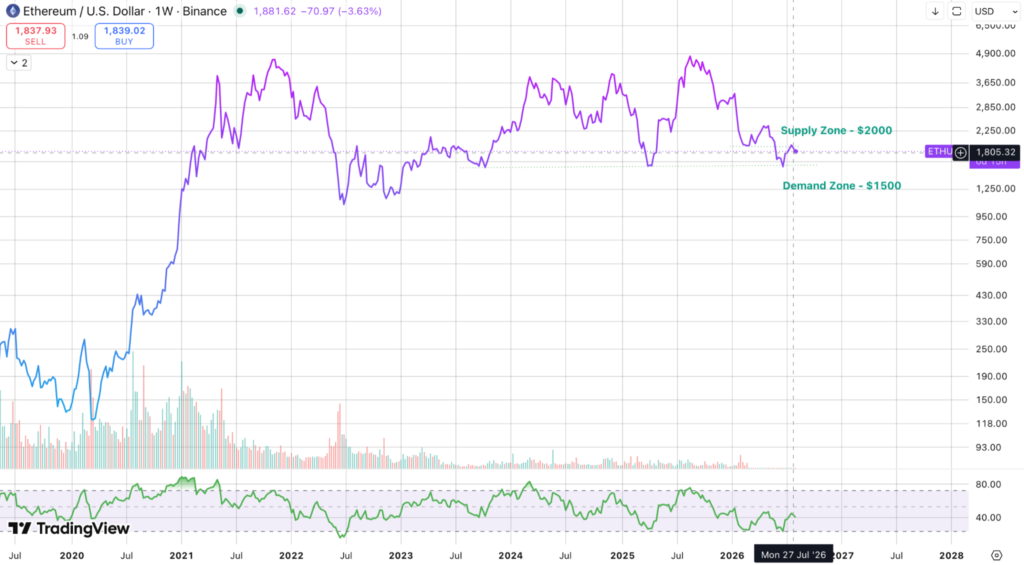
Task: Click the 150.00 price axis label
Action: [x=992, y=400]
